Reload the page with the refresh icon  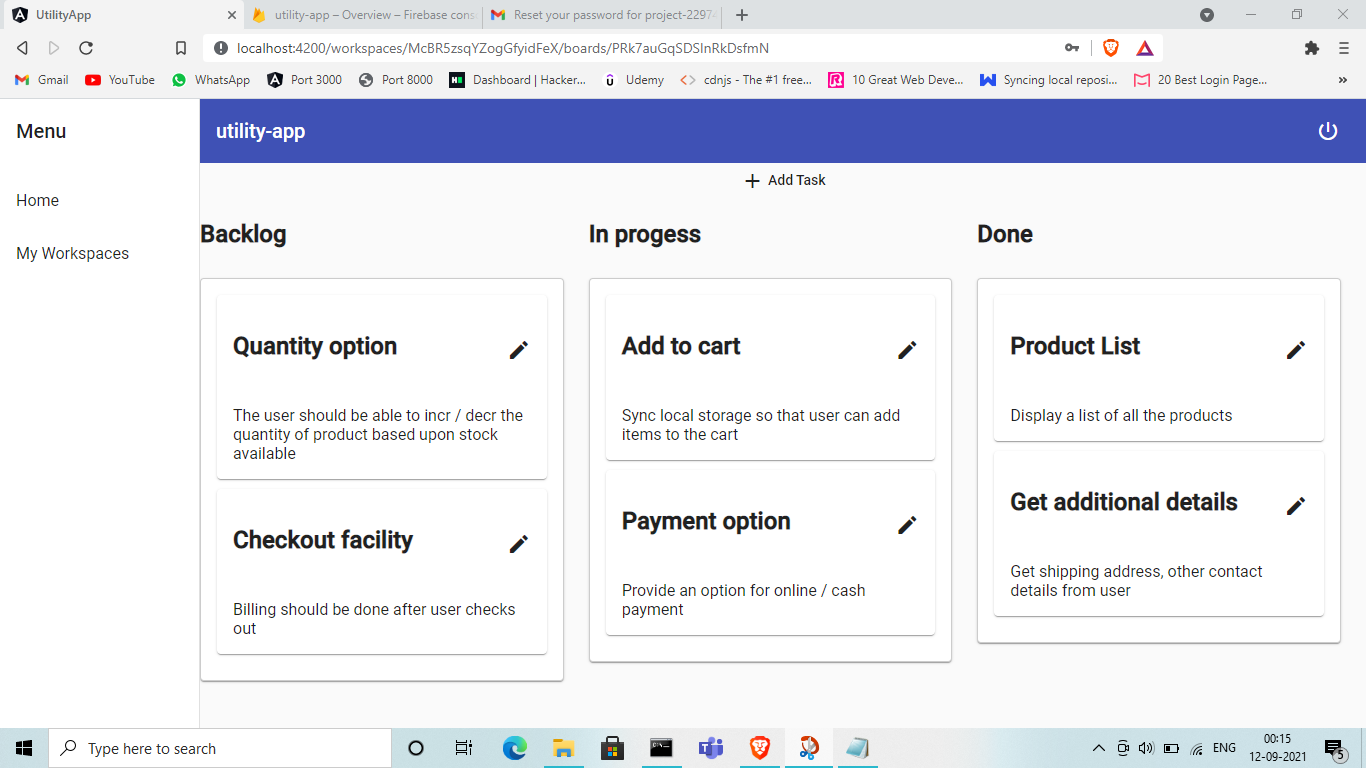pos(85,46)
